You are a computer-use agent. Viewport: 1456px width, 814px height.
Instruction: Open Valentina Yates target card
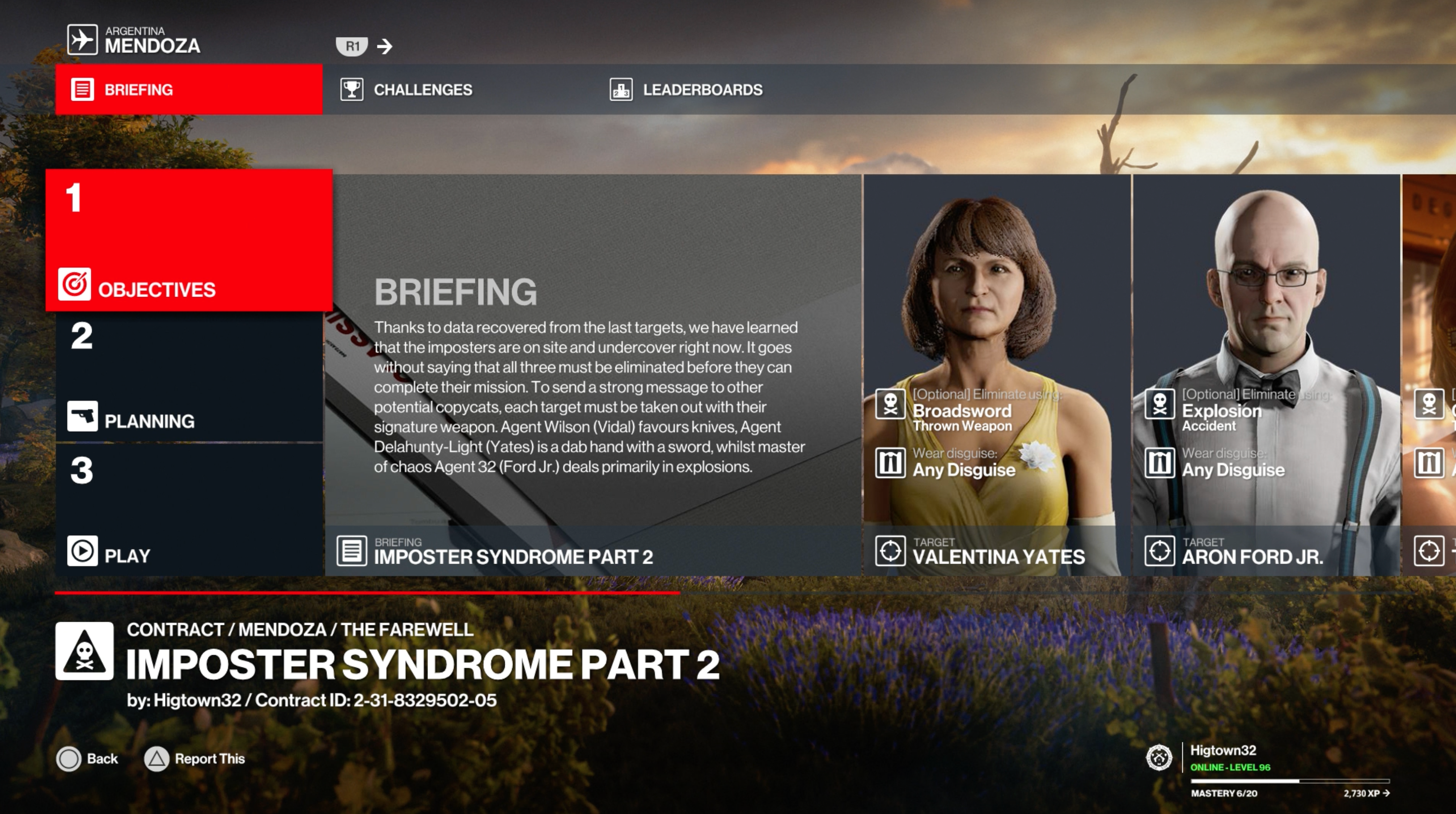pyautogui.click(x=997, y=375)
